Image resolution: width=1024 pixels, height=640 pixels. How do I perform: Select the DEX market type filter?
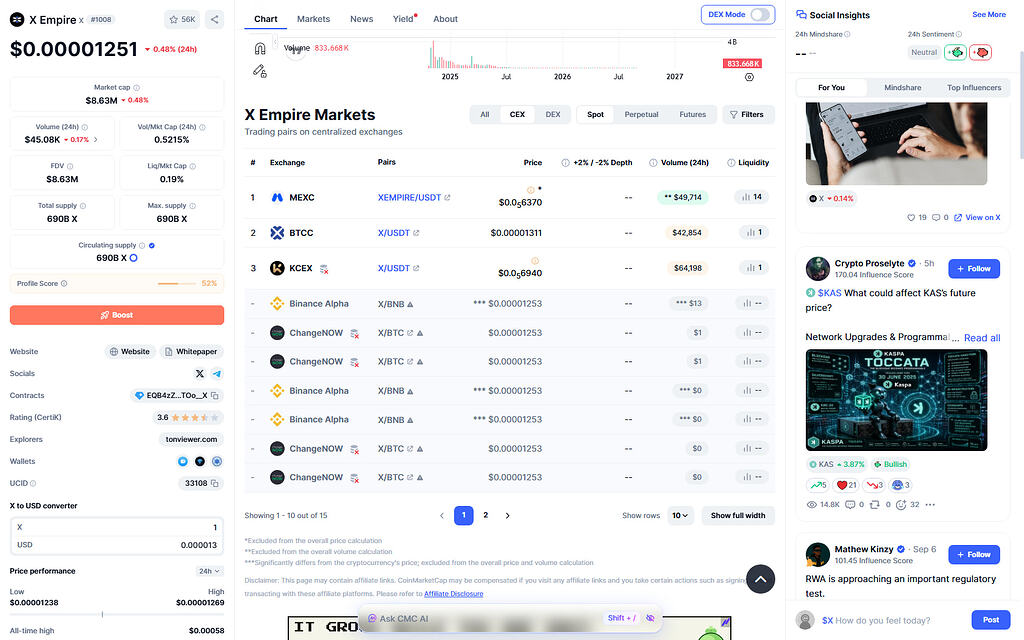coord(553,114)
